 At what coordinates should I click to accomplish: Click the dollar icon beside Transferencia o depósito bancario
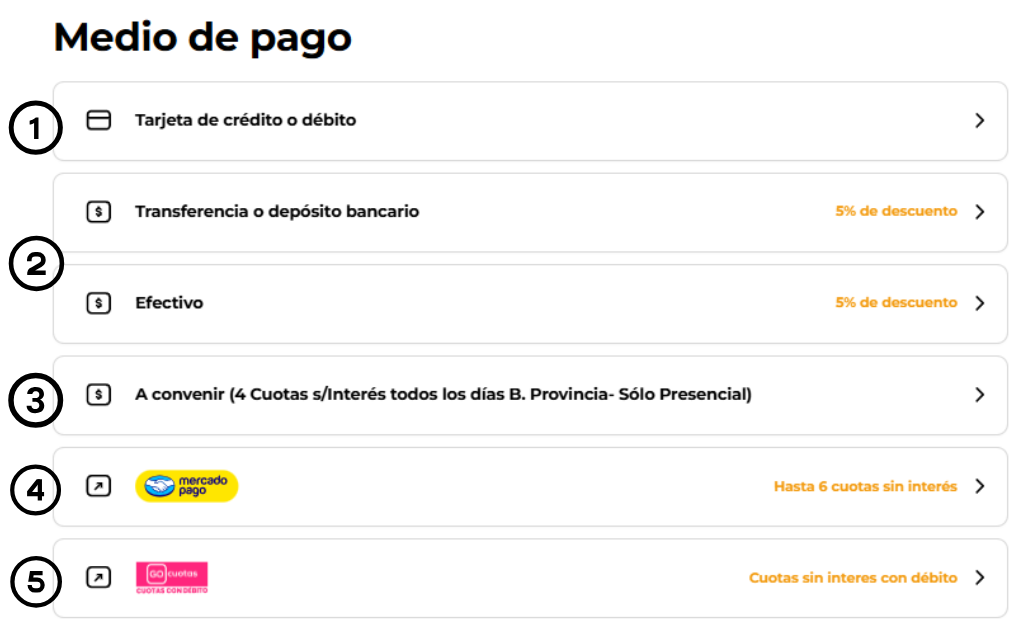click(x=99, y=212)
